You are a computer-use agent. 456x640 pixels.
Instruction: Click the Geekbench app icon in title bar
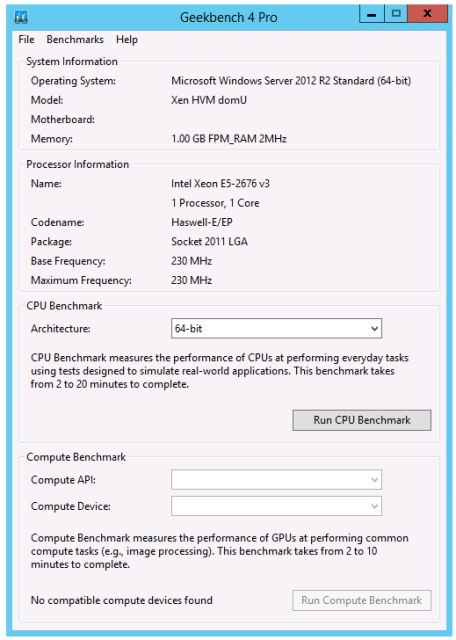click(x=21, y=18)
